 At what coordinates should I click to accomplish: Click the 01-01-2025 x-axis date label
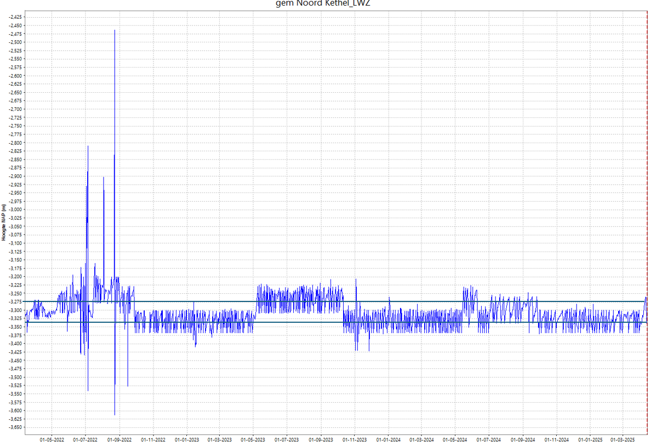click(590, 438)
